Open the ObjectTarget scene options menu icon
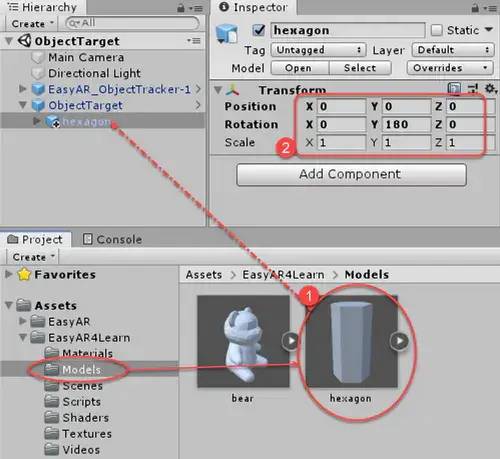The image size is (500, 459). 194,41
